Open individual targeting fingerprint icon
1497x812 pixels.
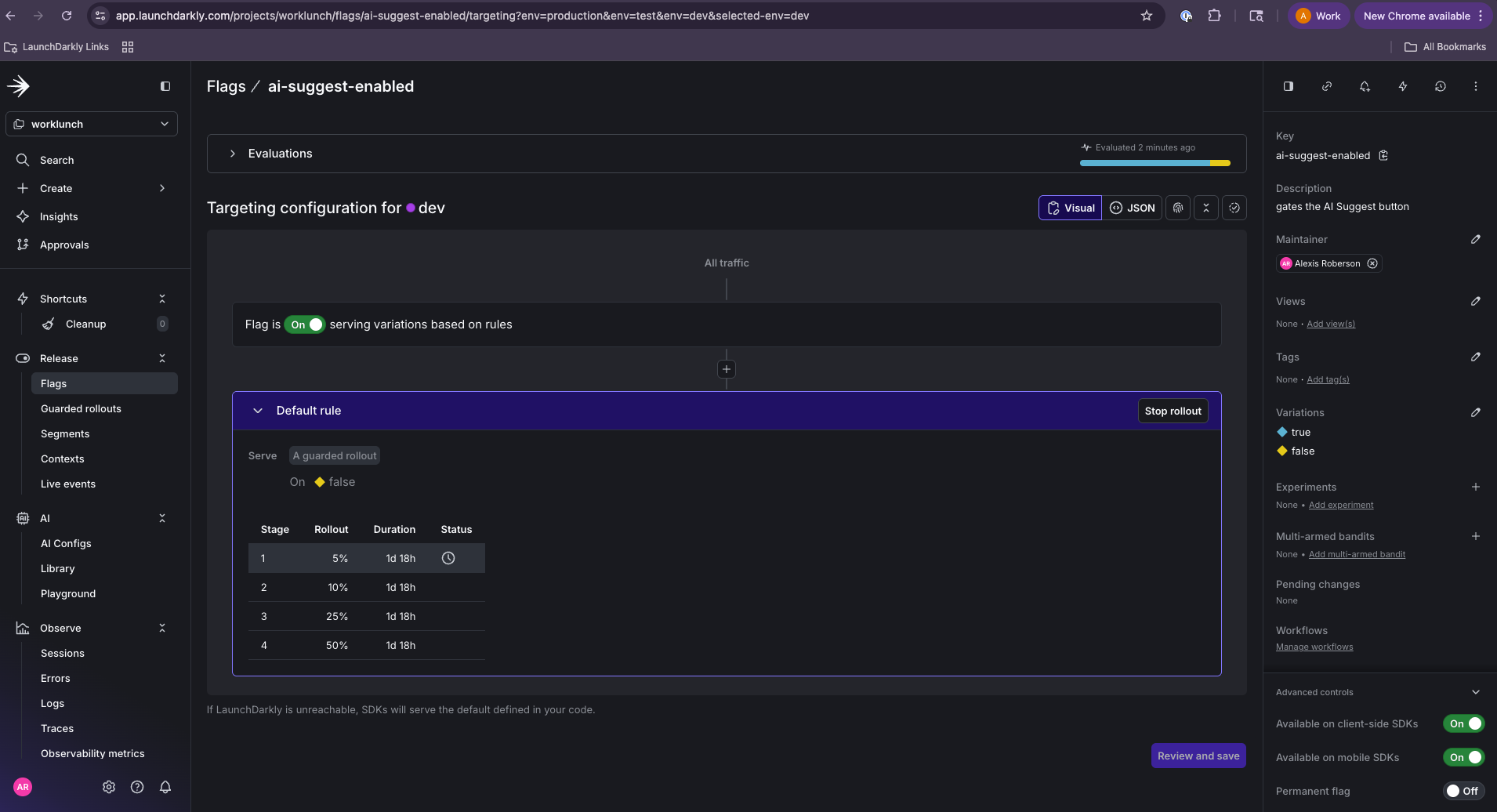coord(1178,208)
